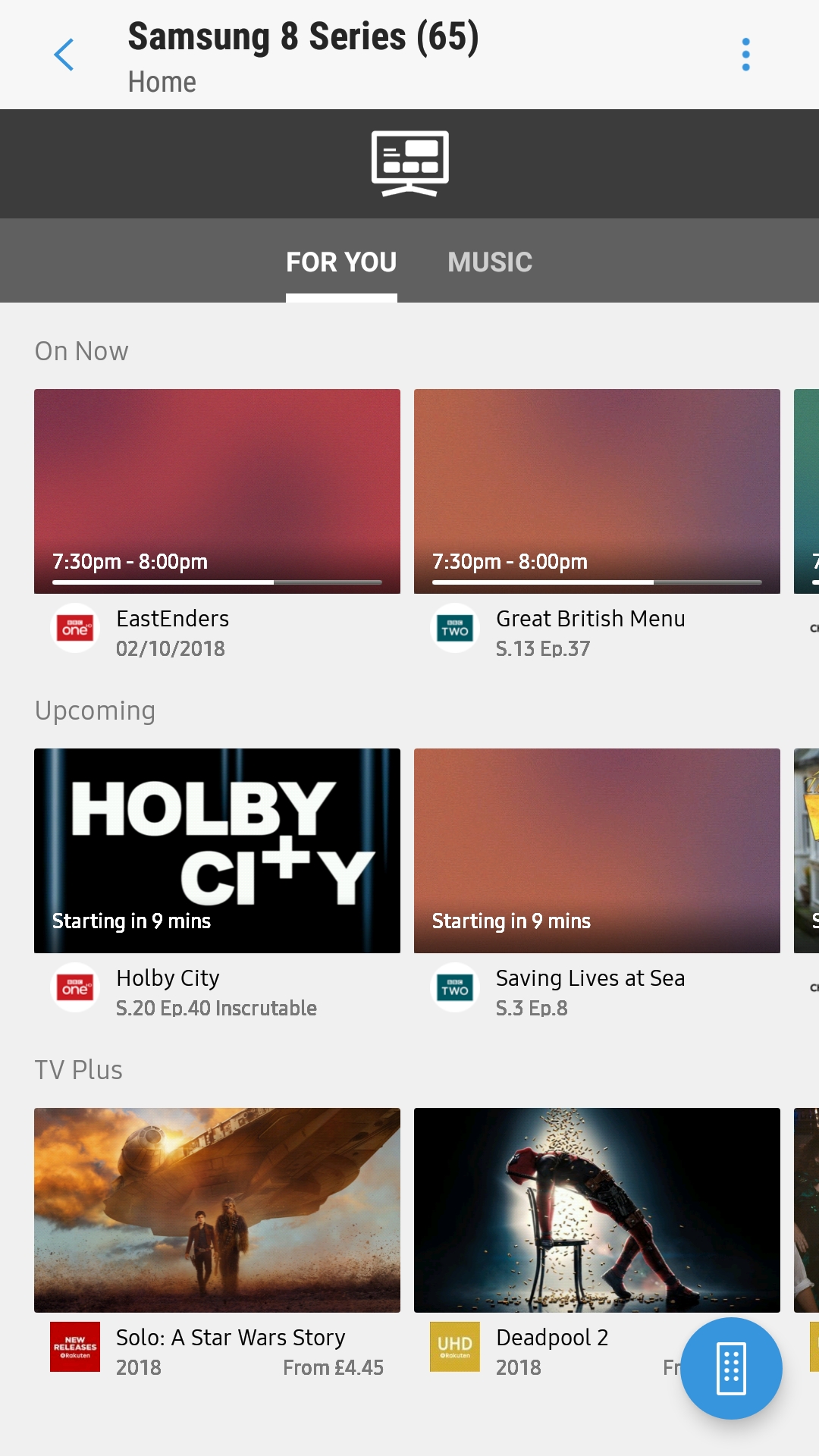
Task: Tap the 'Samsung 8 Series (65)' title
Action: [x=303, y=37]
